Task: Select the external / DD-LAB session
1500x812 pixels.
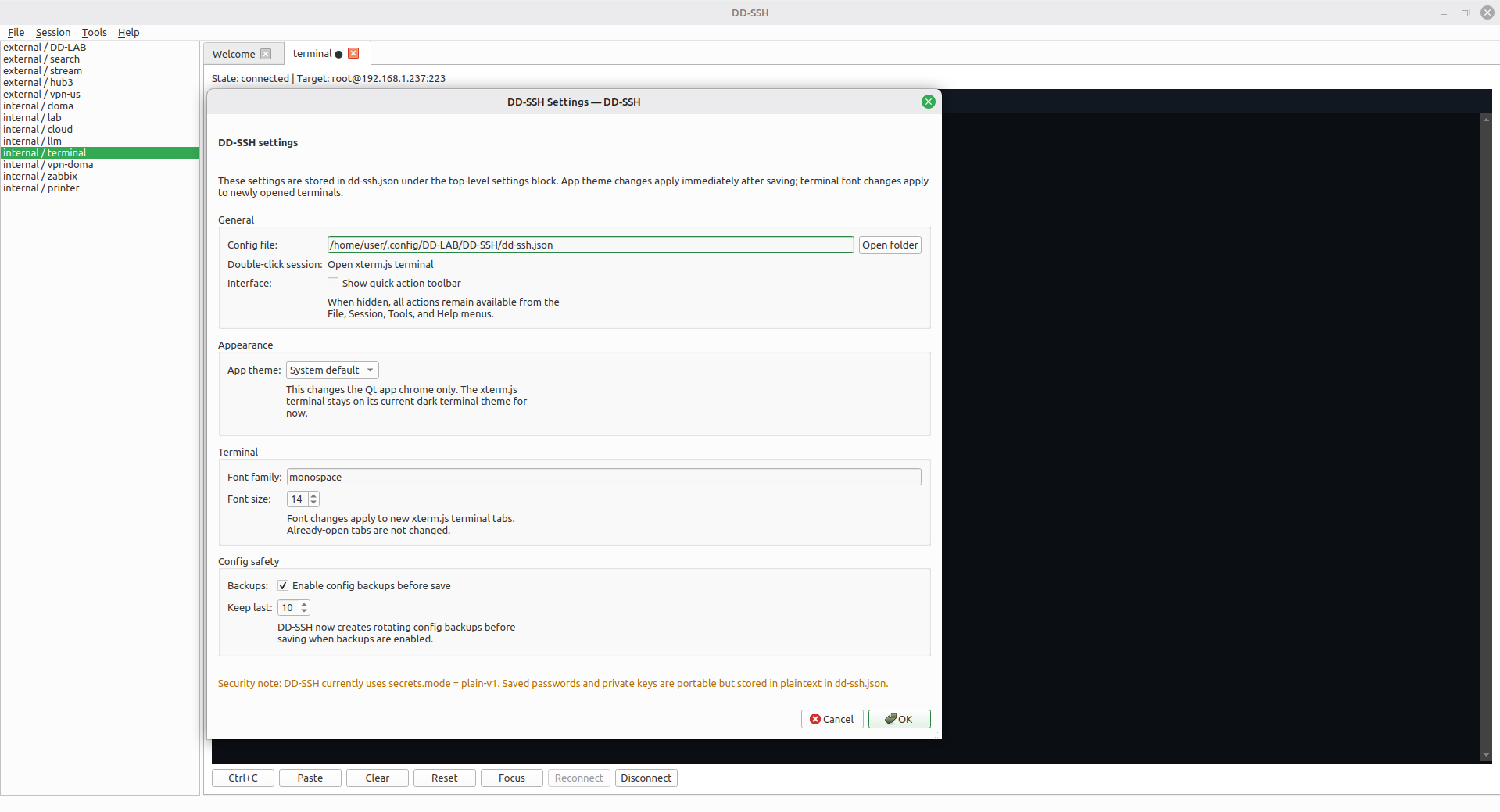Action: (x=100, y=47)
